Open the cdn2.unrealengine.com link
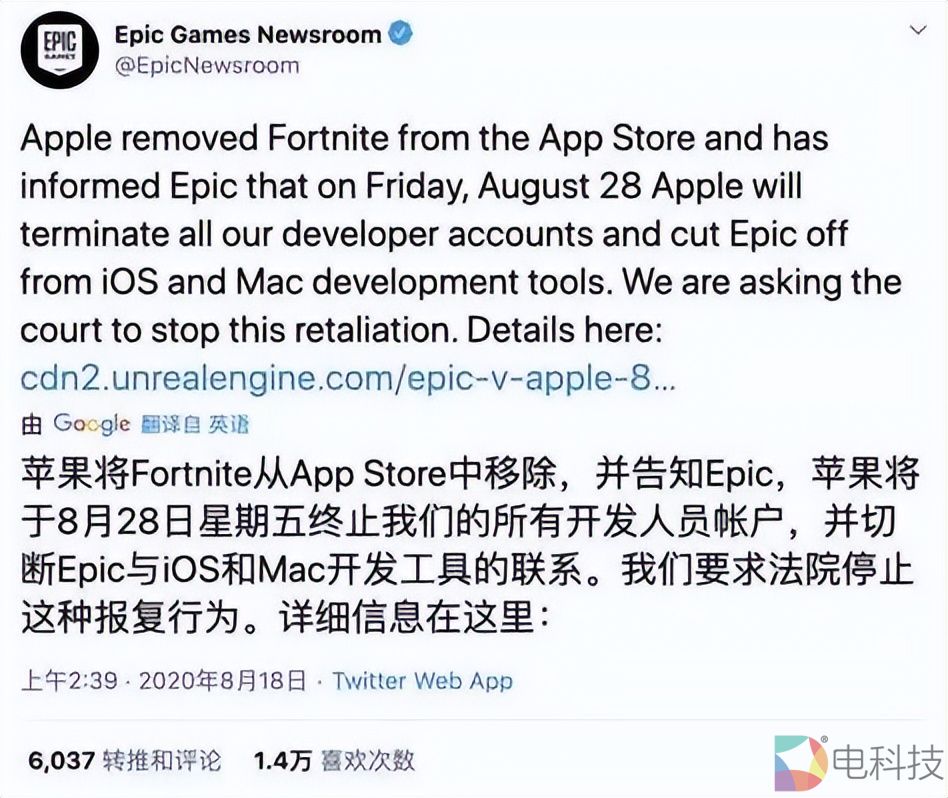 point(348,379)
